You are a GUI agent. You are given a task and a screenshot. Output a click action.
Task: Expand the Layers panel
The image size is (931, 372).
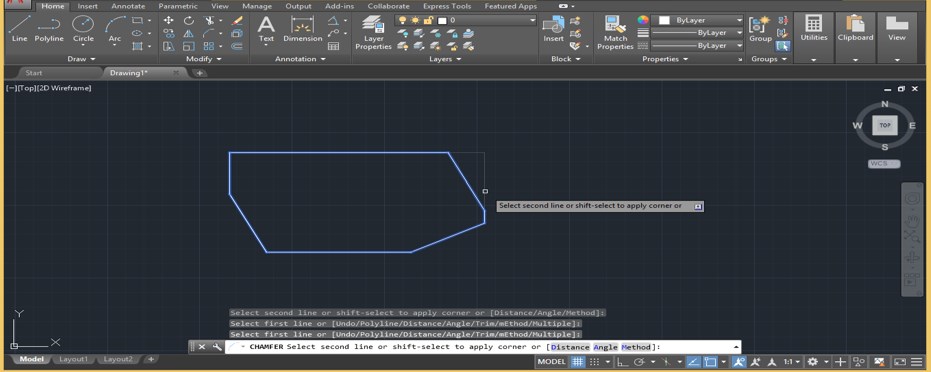(x=445, y=59)
